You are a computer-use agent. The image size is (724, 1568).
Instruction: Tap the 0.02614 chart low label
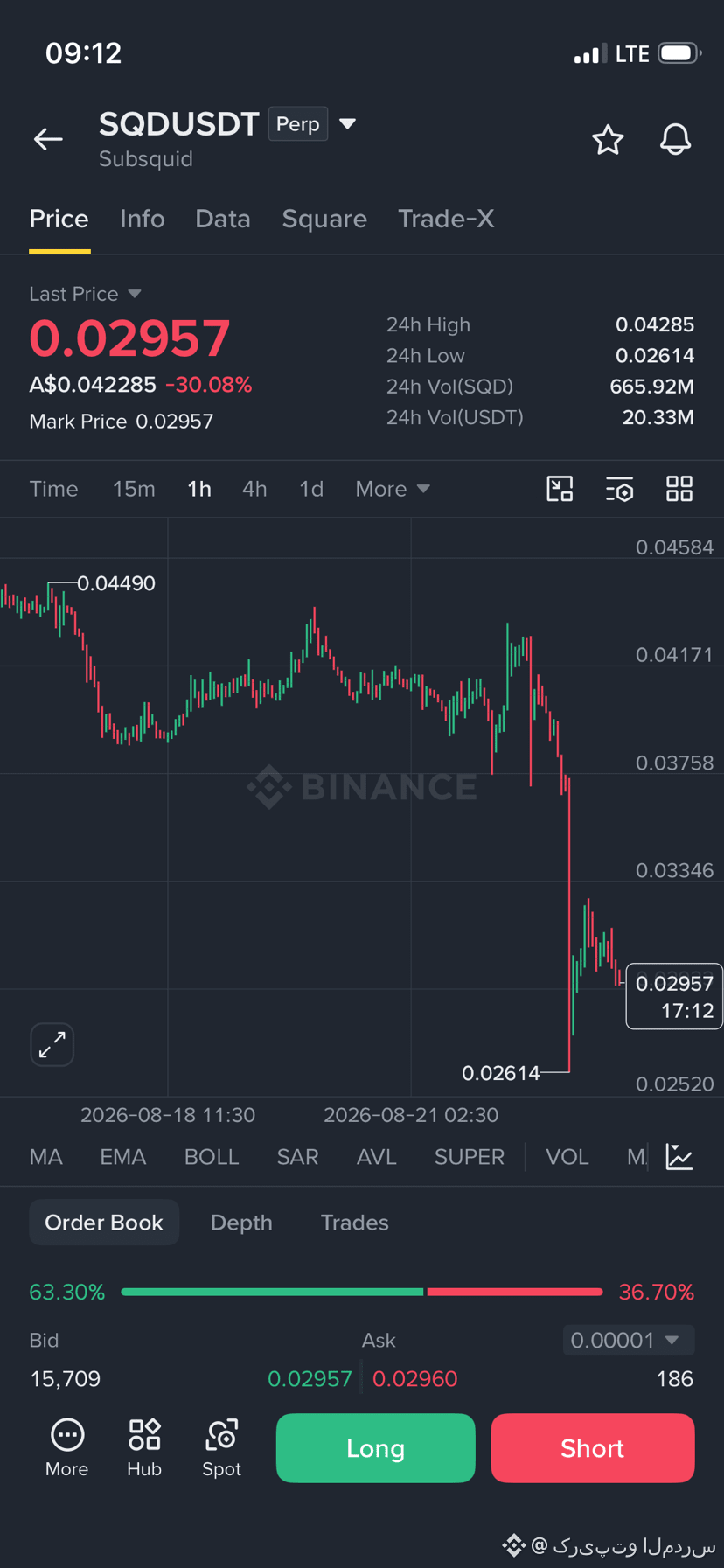(x=501, y=1073)
